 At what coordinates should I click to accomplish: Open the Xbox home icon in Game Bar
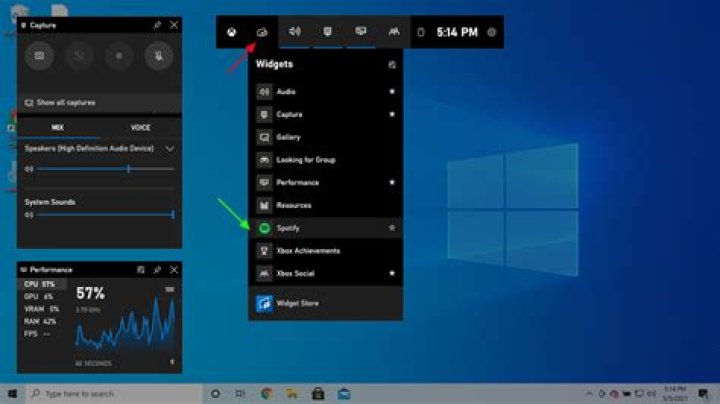click(x=231, y=32)
